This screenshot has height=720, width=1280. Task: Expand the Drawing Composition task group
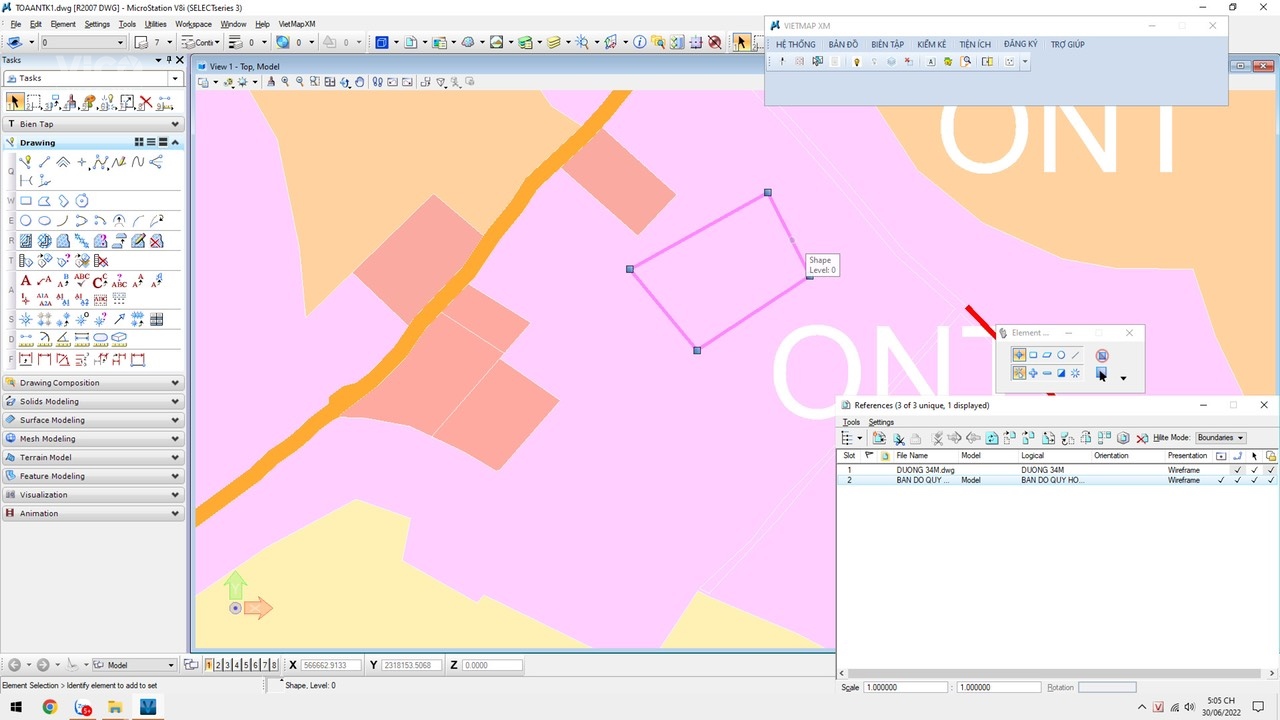tap(92, 383)
